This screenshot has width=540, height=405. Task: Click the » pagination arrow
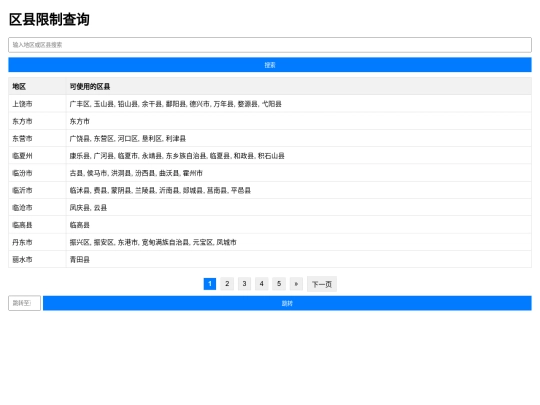pyautogui.click(x=296, y=284)
